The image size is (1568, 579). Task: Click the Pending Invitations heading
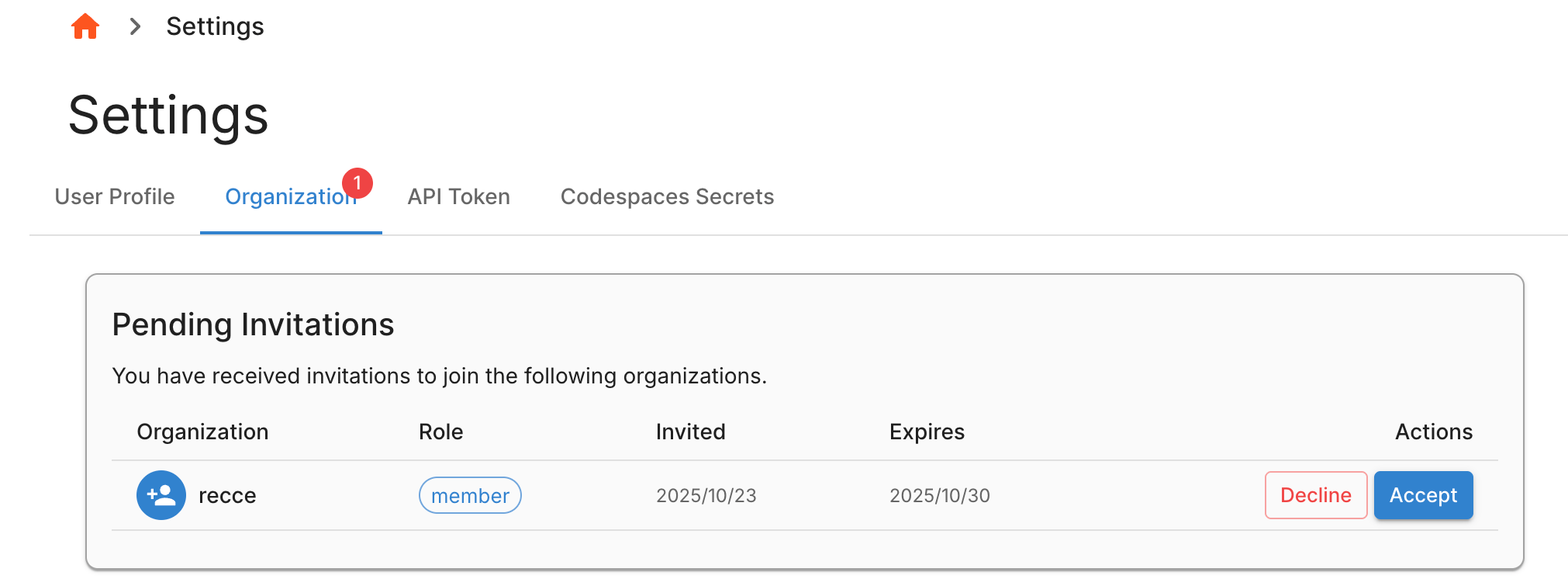tap(254, 324)
